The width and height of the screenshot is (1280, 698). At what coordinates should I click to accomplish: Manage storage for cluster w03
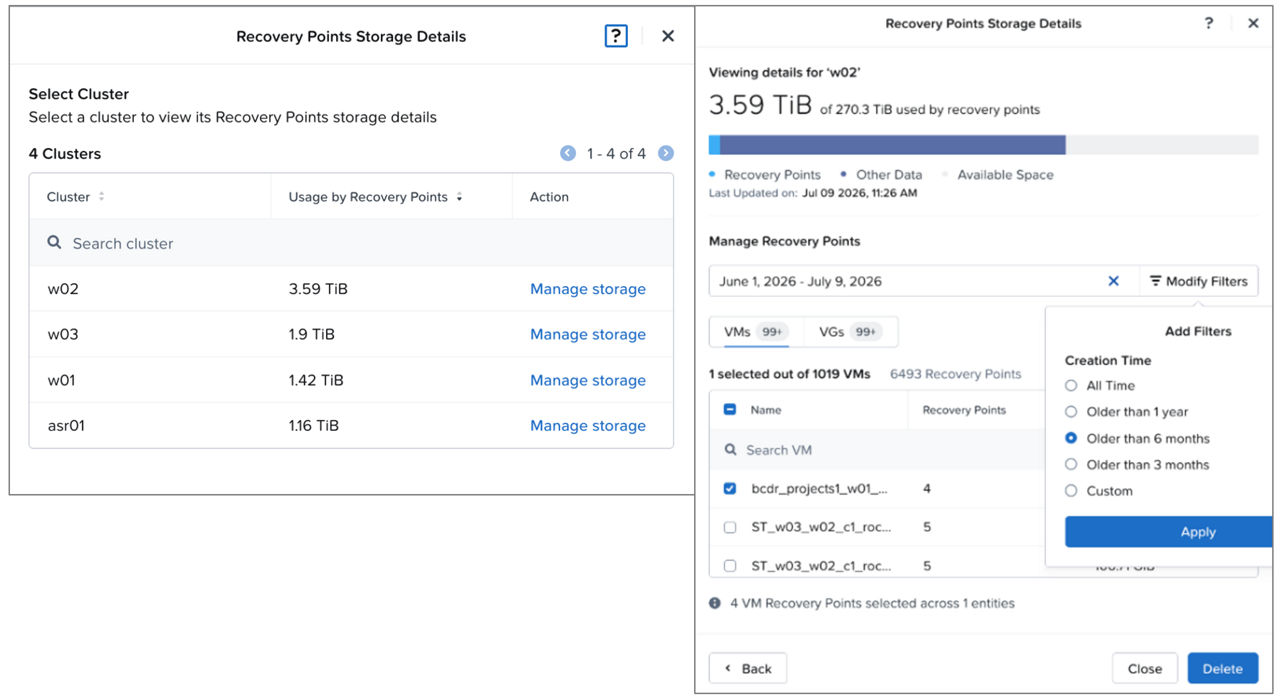588,334
